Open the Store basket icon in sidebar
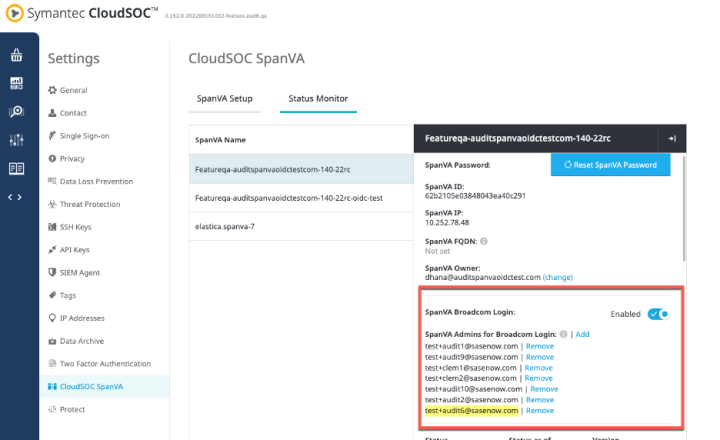The width and height of the screenshot is (720, 440). [x=17, y=55]
